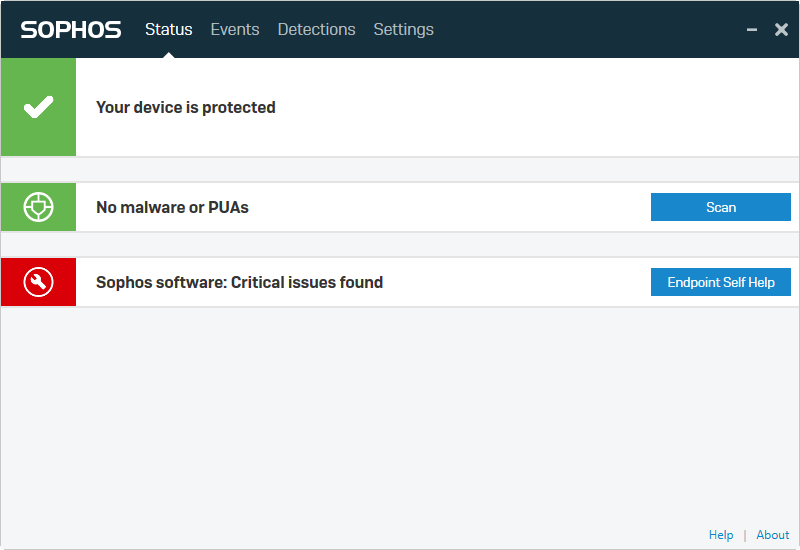This screenshot has width=800, height=550.
Task: Click the Sophos logo in the header
Action: click(x=71, y=29)
